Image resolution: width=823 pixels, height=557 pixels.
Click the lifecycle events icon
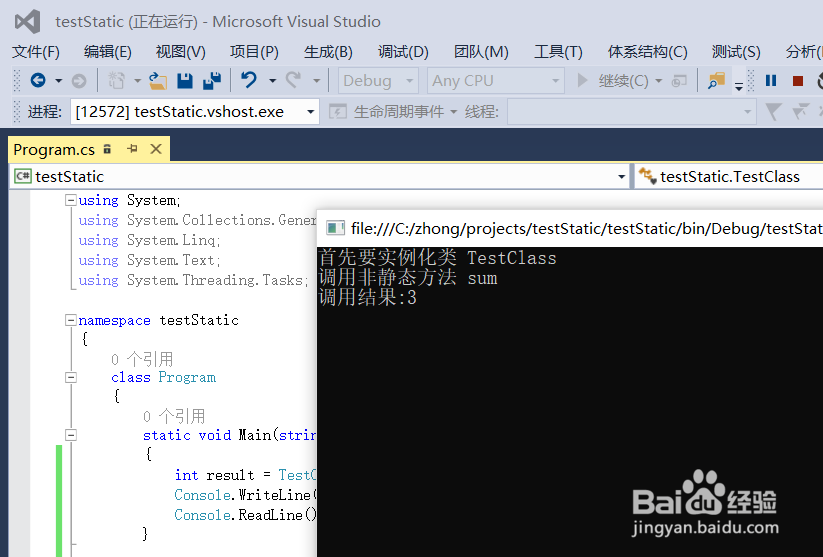click(337, 111)
